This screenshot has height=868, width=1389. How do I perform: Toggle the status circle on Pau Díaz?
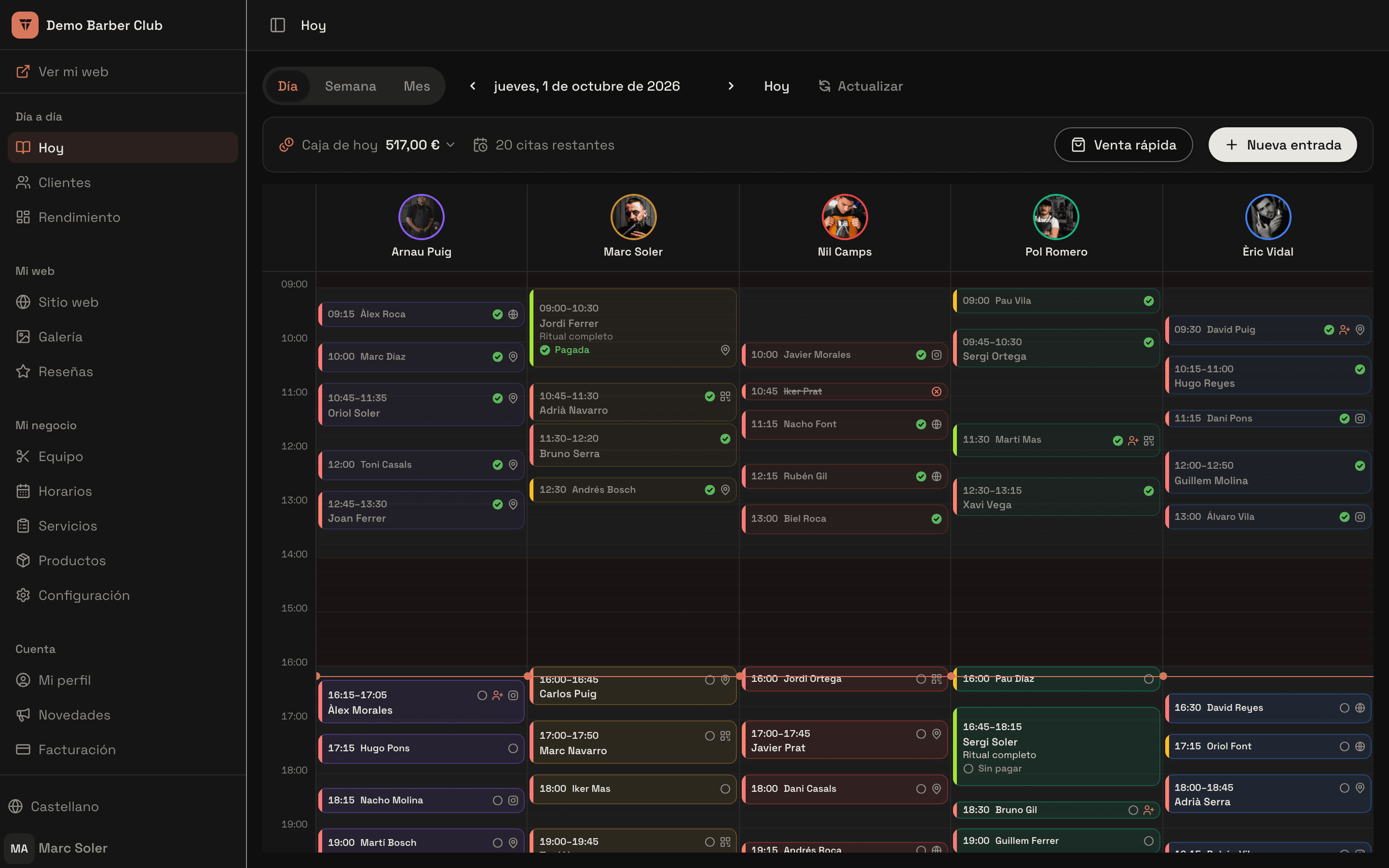[1148, 679]
